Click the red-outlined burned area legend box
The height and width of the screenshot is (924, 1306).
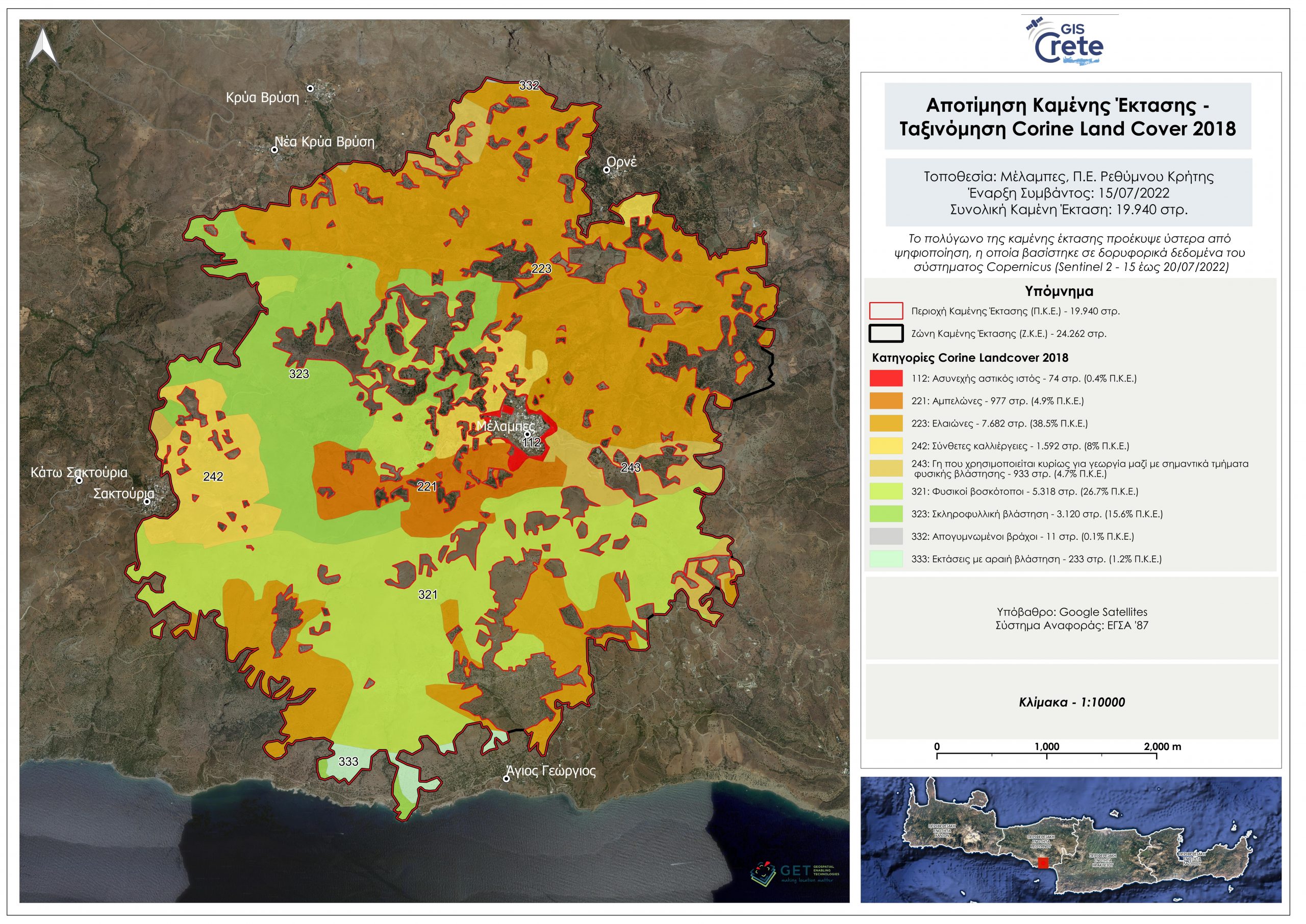[x=886, y=311]
